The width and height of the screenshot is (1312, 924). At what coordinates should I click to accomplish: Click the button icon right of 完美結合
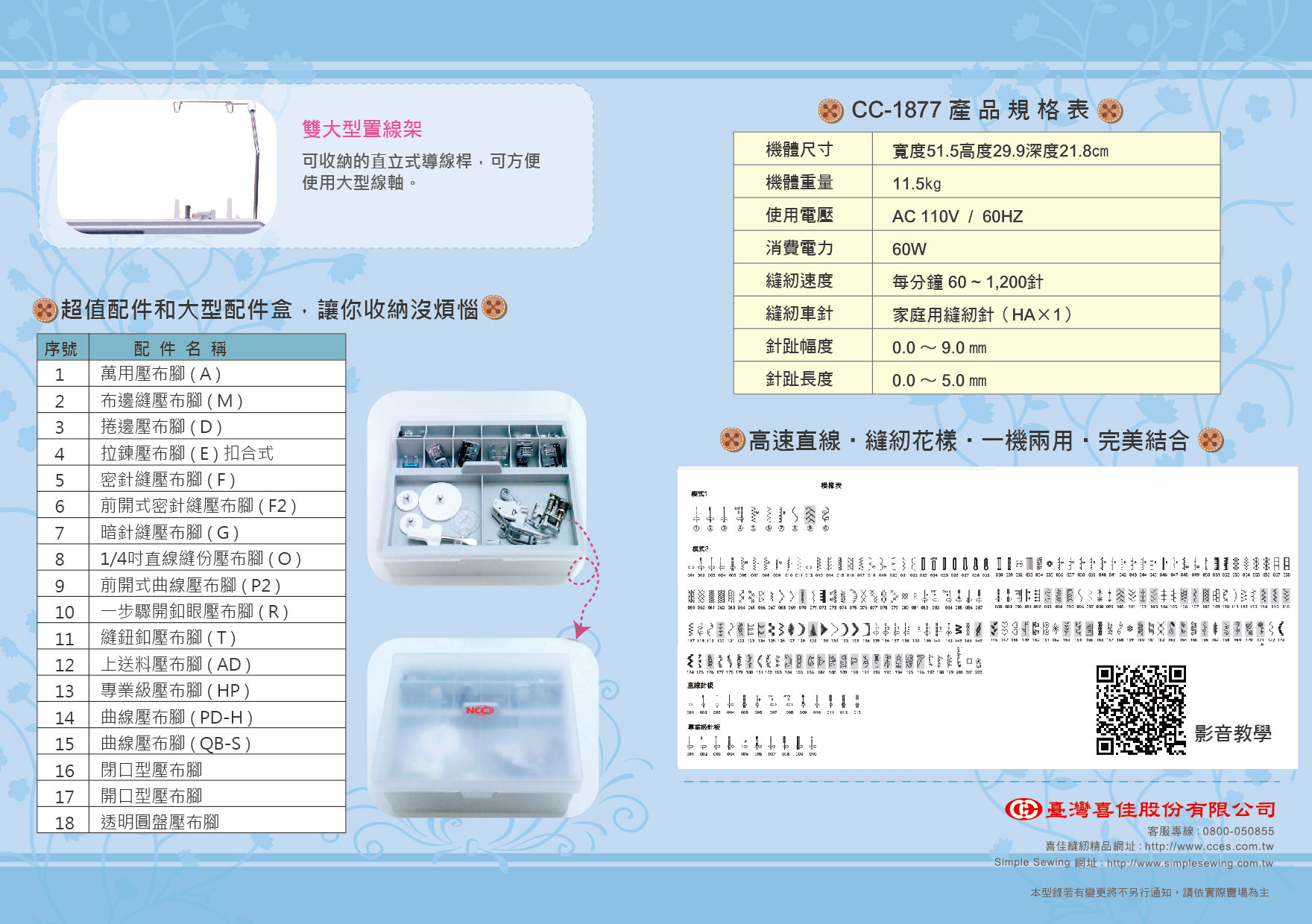tap(1211, 440)
